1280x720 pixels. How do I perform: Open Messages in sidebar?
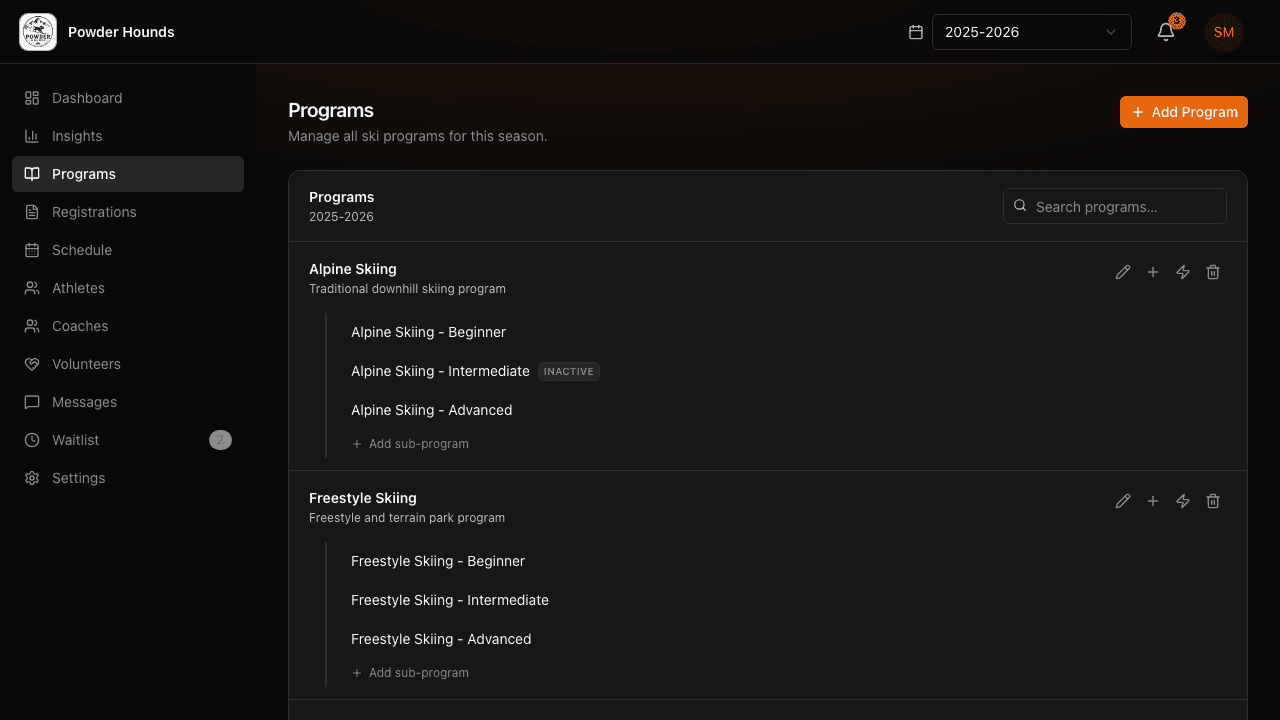(128, 402)
